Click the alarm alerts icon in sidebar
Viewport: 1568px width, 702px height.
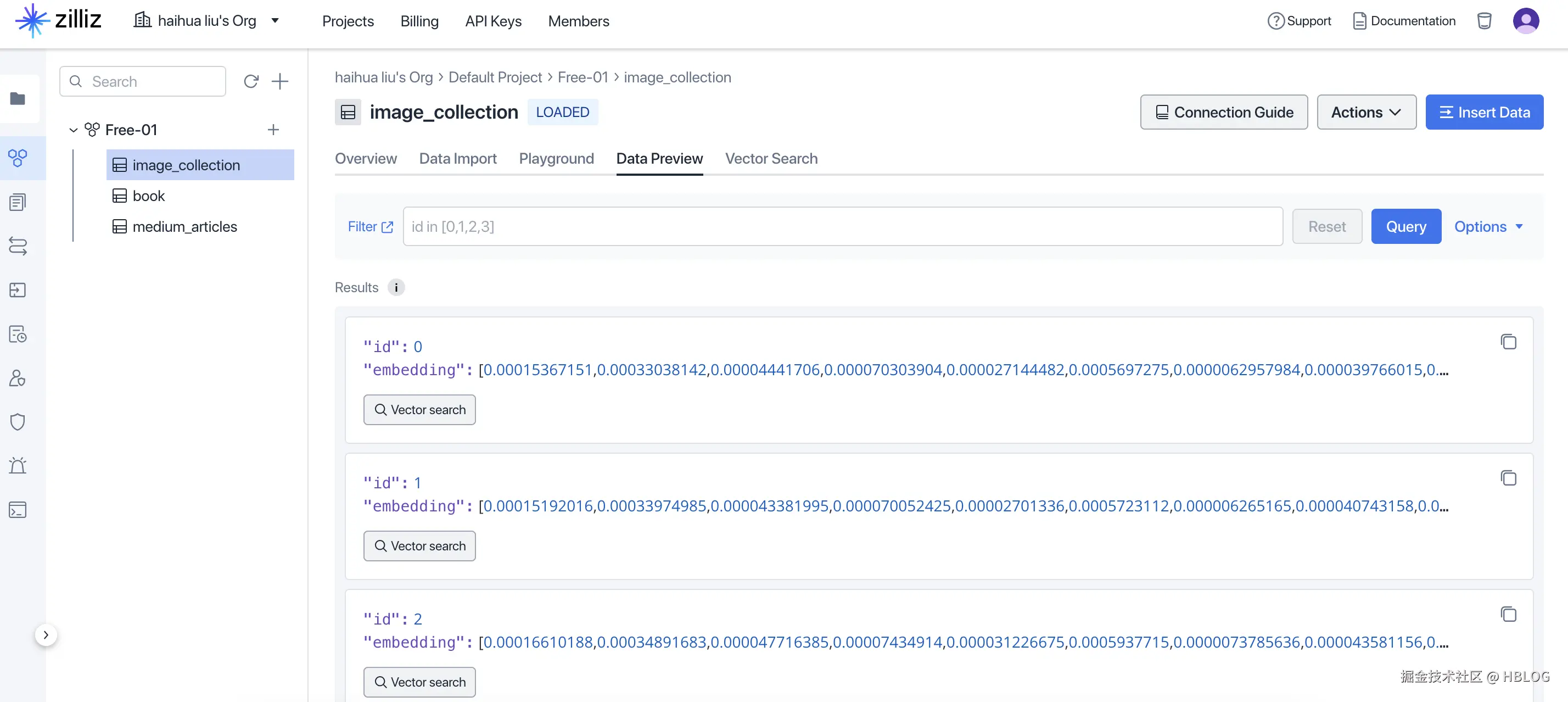(x=18, y=466)
